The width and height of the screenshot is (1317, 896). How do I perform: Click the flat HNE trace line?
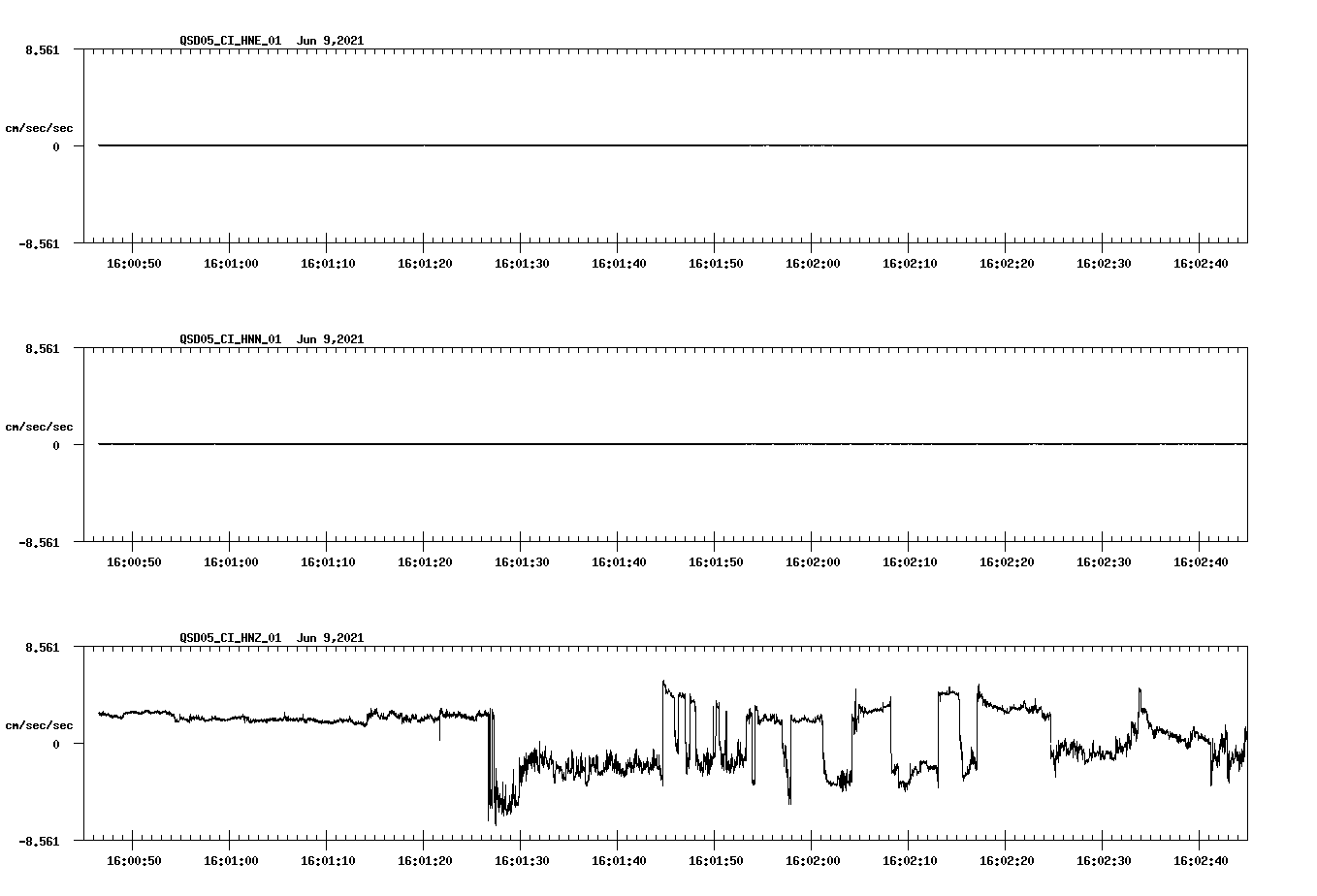coord(673,145)
